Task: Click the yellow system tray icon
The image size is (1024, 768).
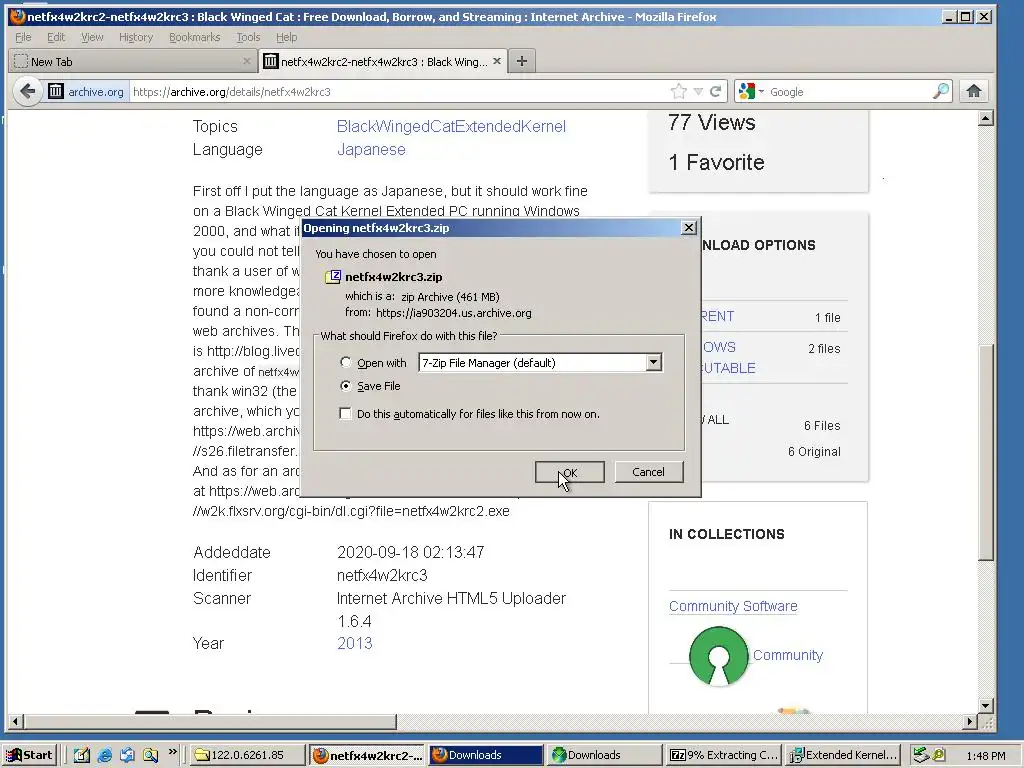Action: pos(938,755)
